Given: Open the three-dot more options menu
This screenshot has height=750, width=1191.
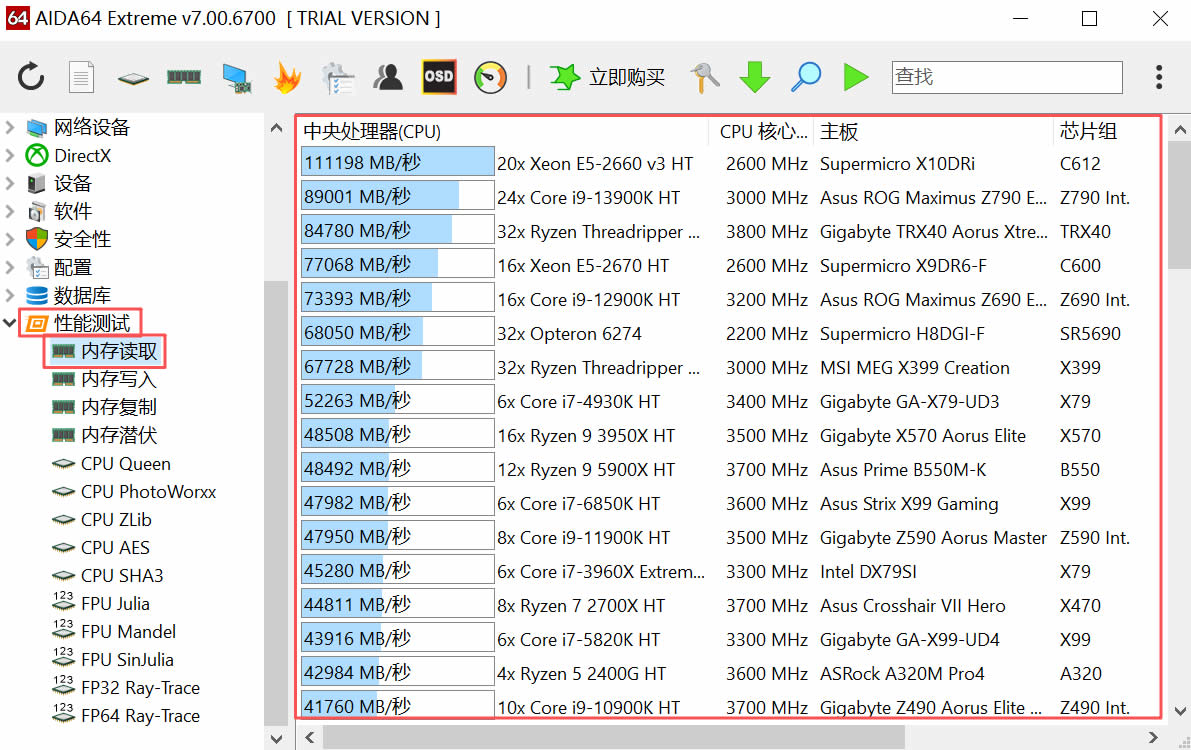Looking at the screenshot, I should (1158, 77).
